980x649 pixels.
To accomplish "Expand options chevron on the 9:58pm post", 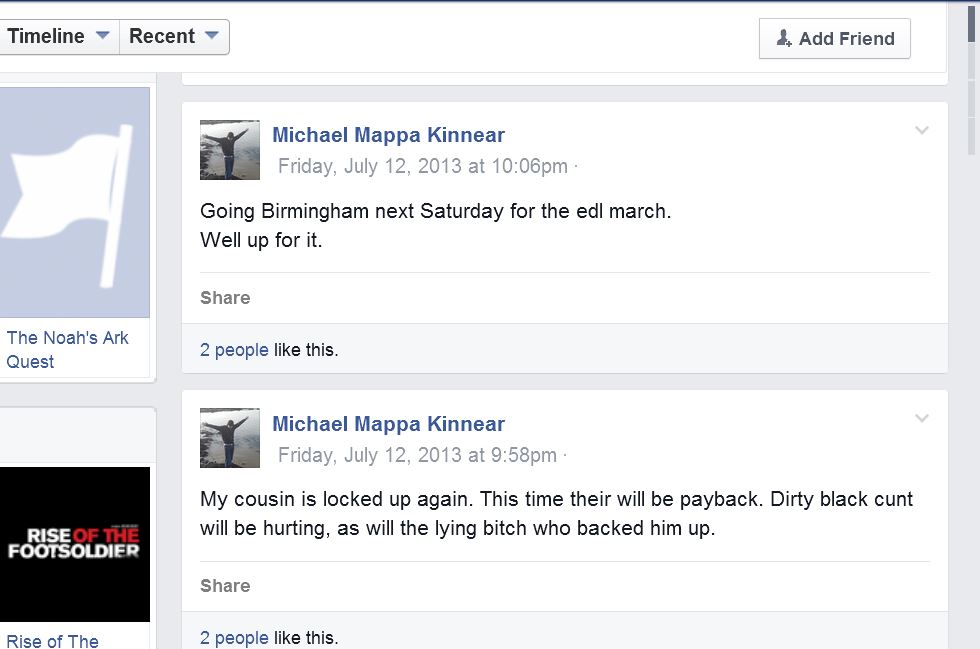I will point(922,418).
